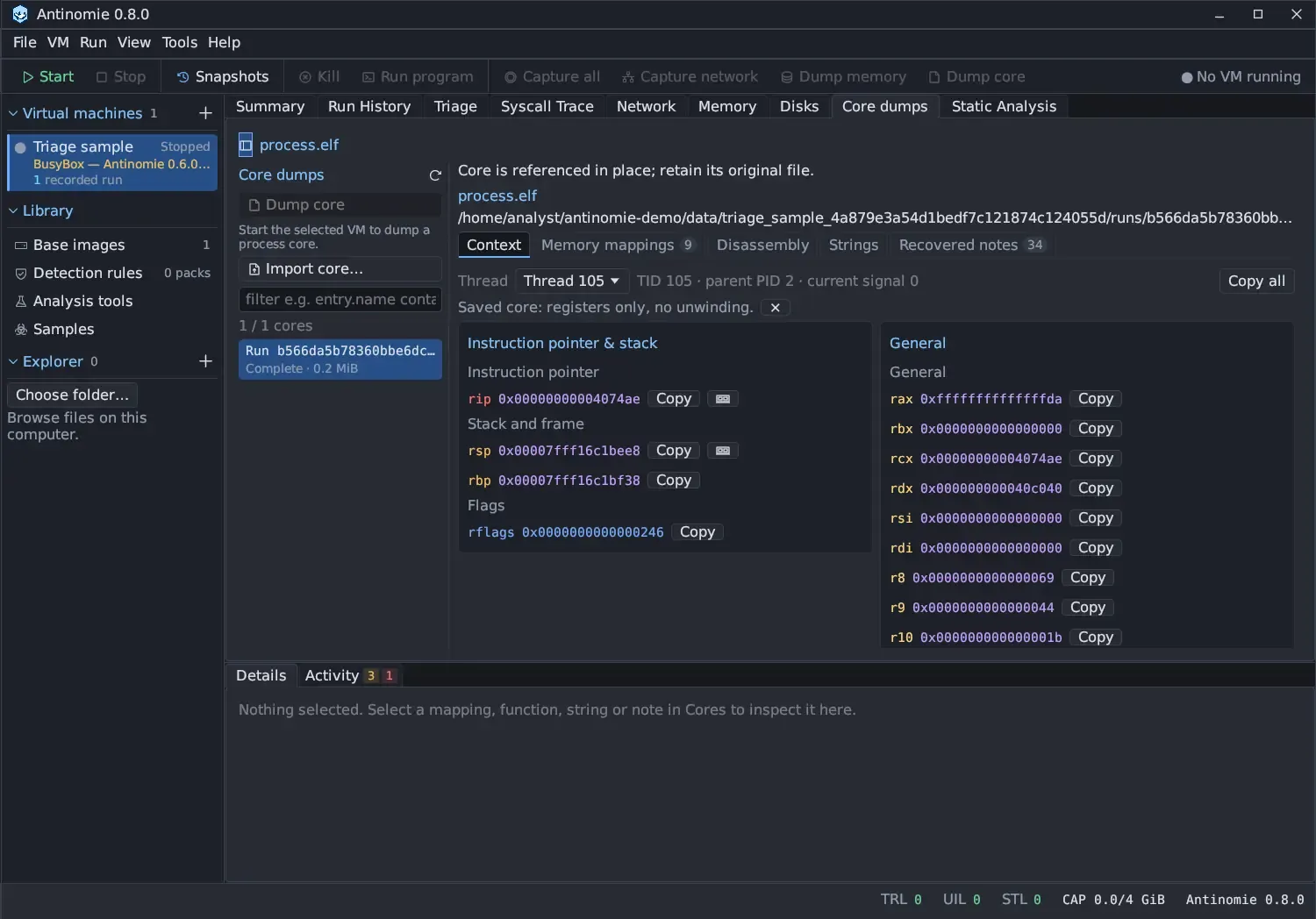Screen dimensions: 1316x919
Task: Collapse the Explorer section
Action: coord(13,361)
